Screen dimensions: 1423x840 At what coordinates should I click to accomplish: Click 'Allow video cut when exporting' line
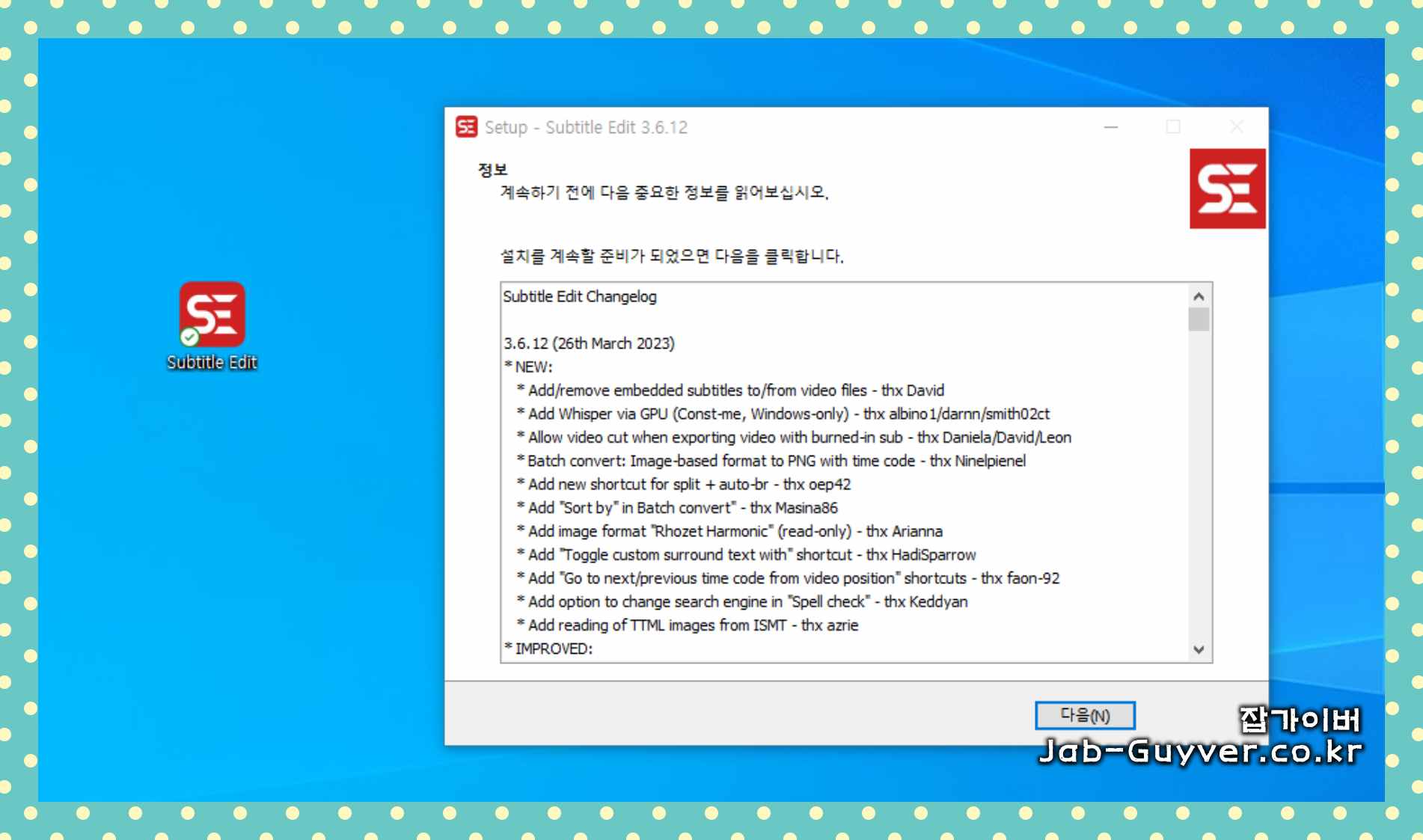(794, 438)
